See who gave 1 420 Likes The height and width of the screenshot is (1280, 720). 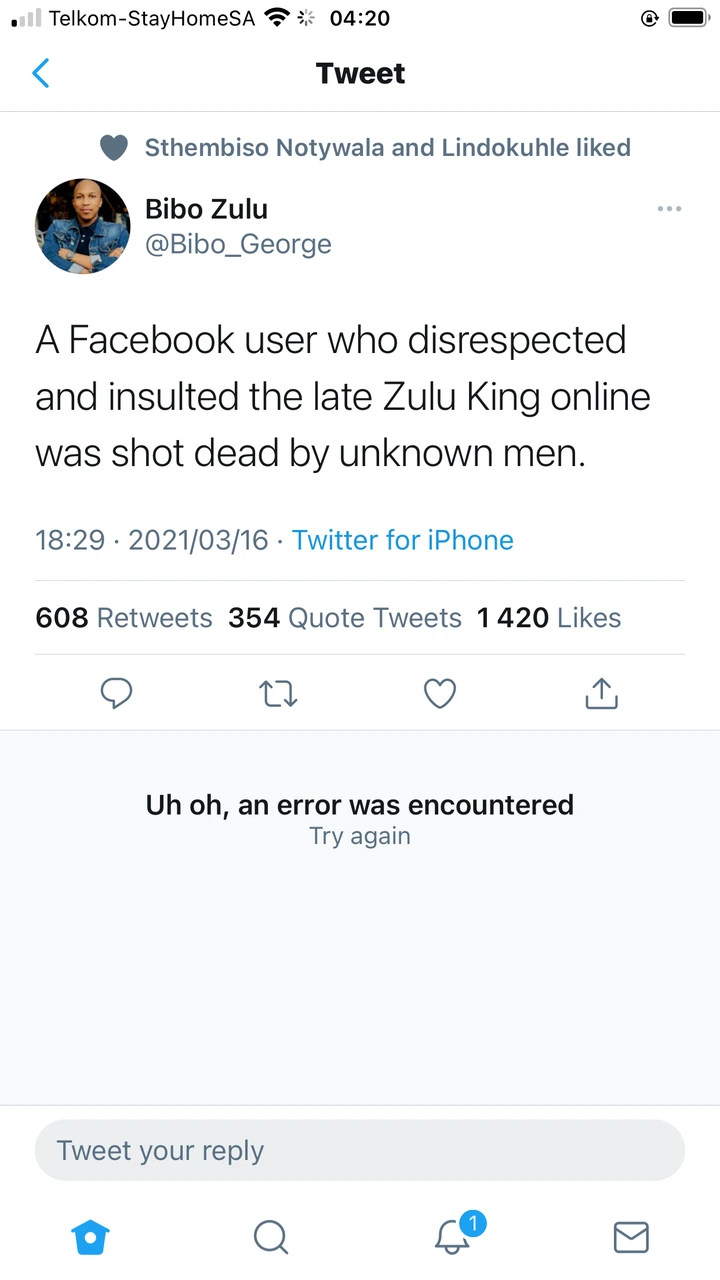point(549,618)
